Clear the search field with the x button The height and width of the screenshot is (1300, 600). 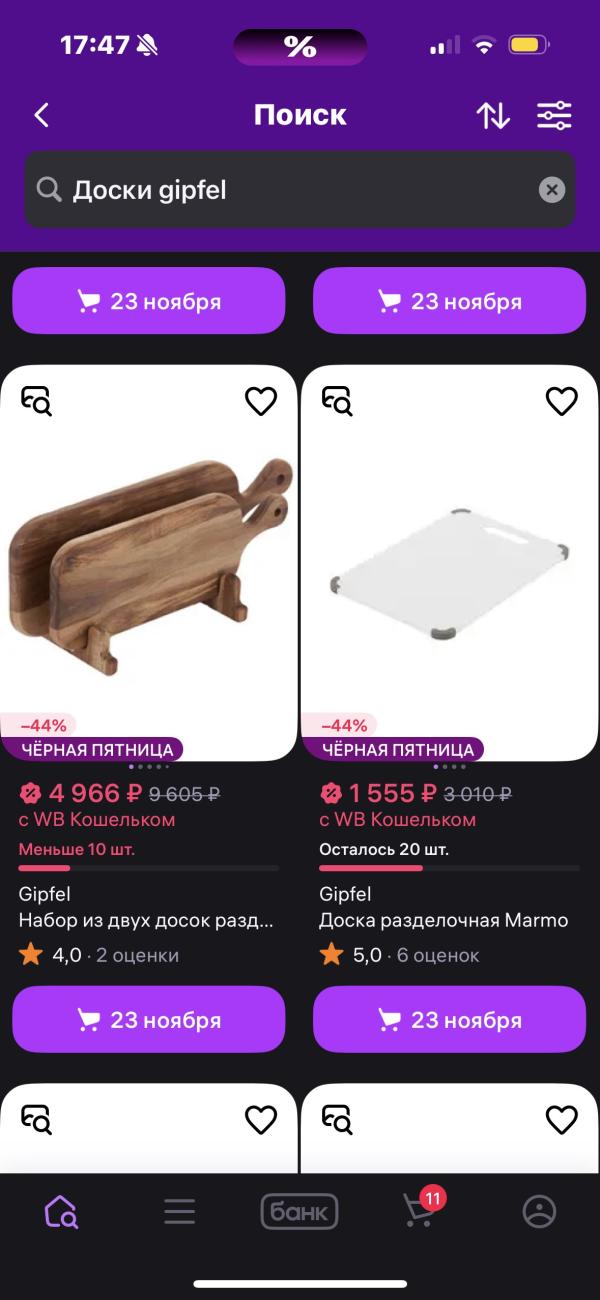pyautogui.click(x=551, y=190)
